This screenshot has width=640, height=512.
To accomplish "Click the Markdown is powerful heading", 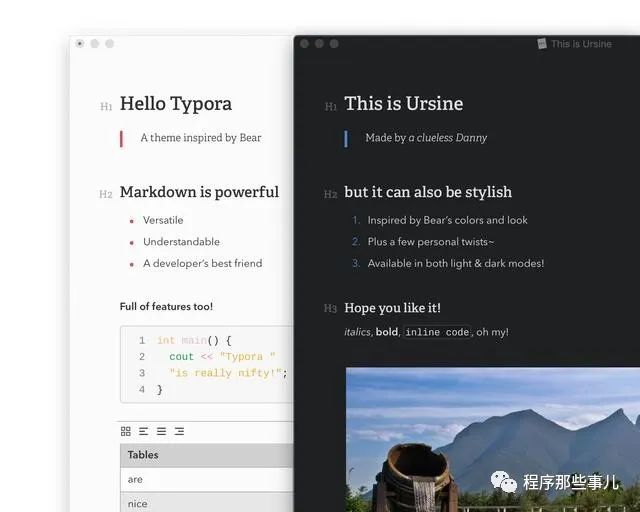I will (x=199, y=192).
